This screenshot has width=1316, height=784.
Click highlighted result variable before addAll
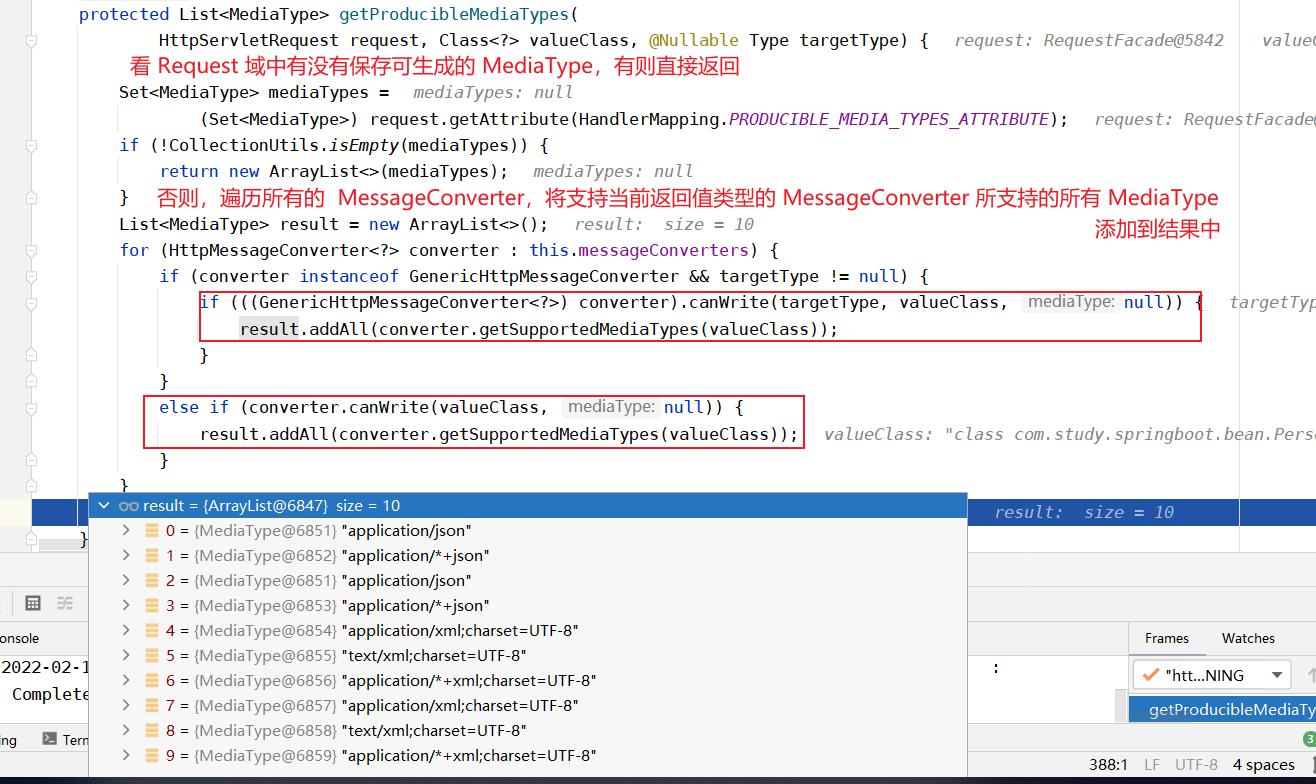[269, 328]
